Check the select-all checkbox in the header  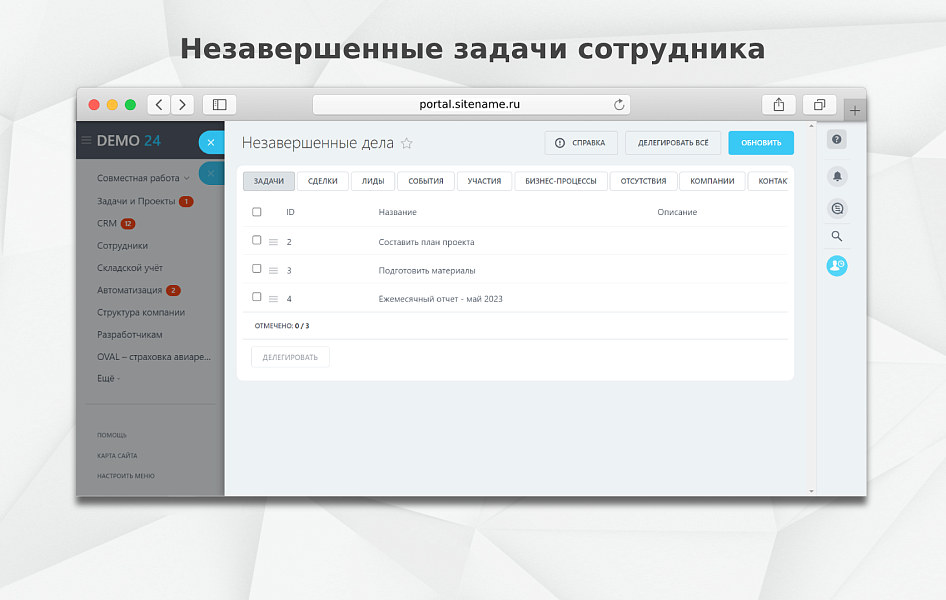pos(254,212)
